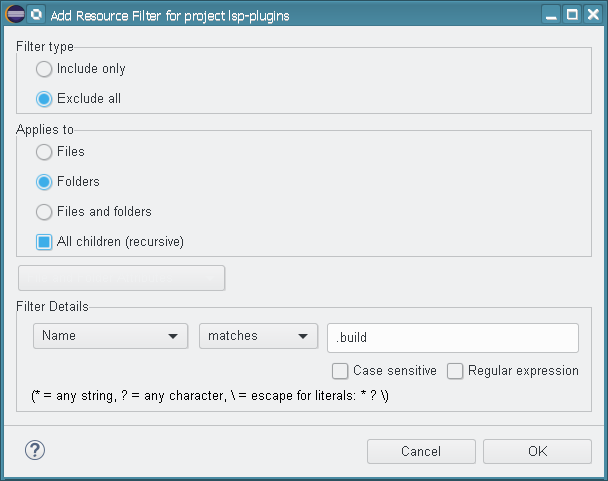Click the circular icon beside the dialog title
Viewport: 608px width, 481px height.
click(x=36, y=15)
